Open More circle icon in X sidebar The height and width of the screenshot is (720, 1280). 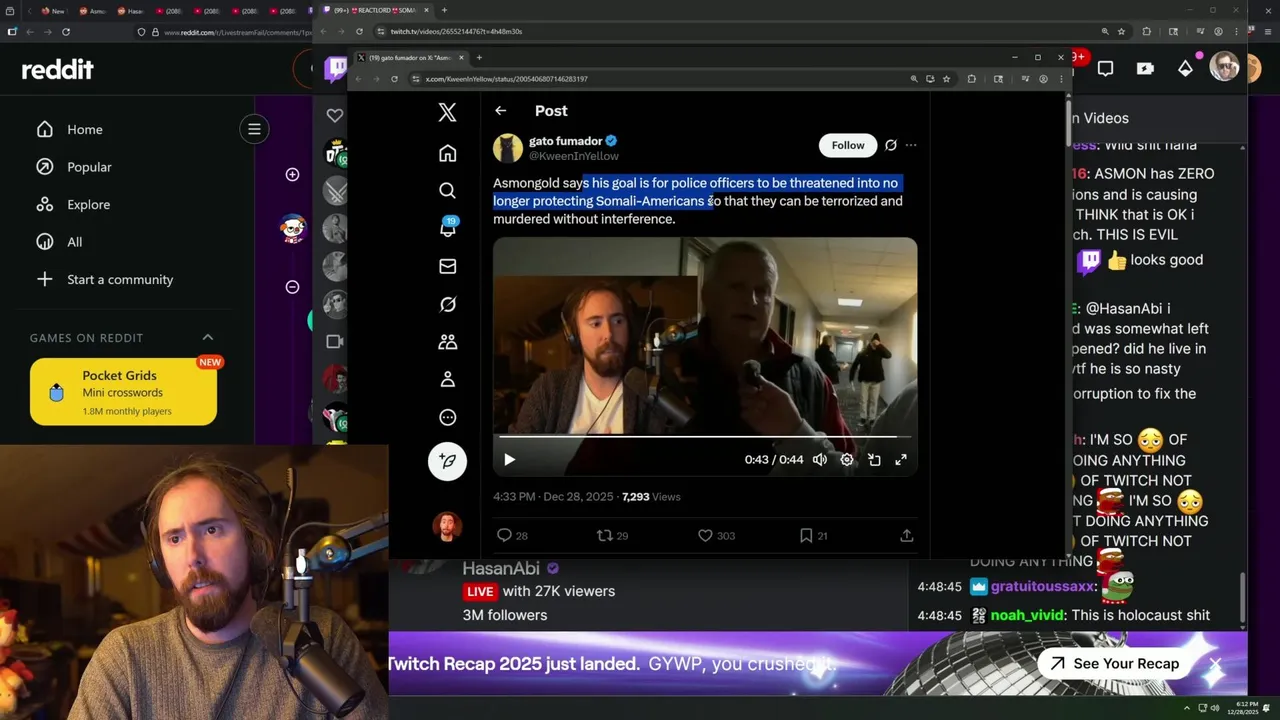pos(447,417)
